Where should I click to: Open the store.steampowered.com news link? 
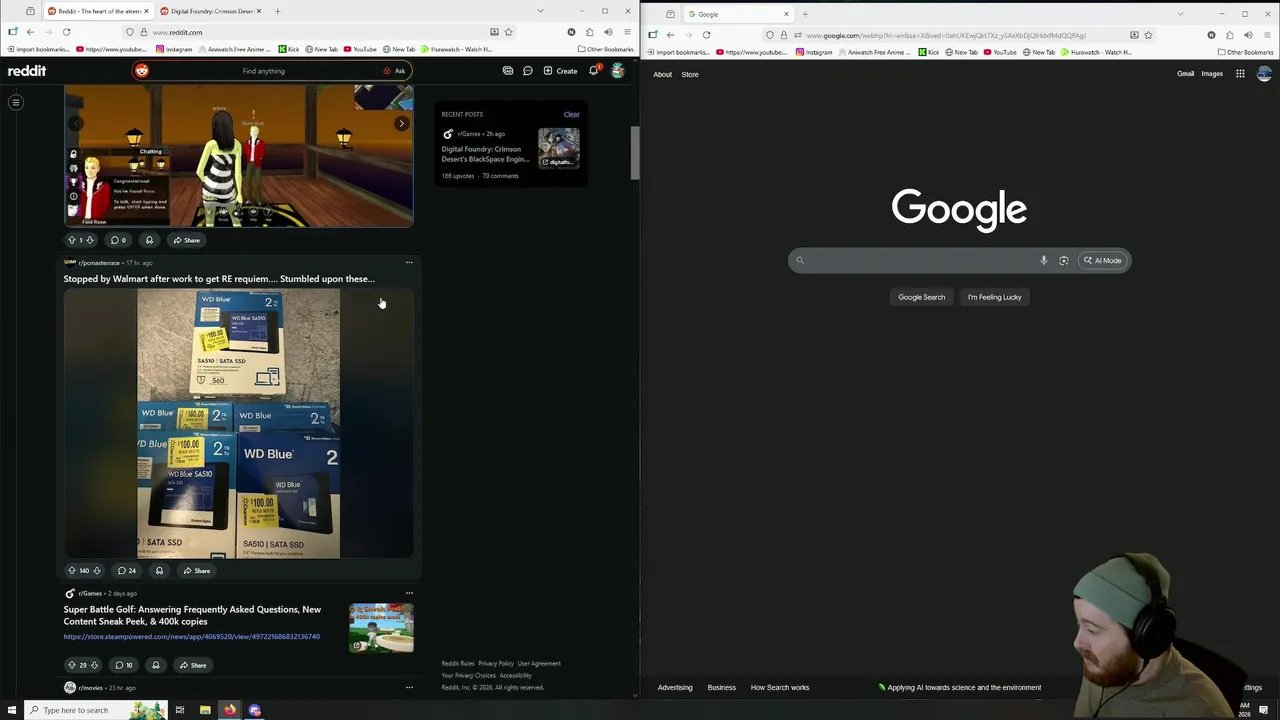[x=192, y=637]
